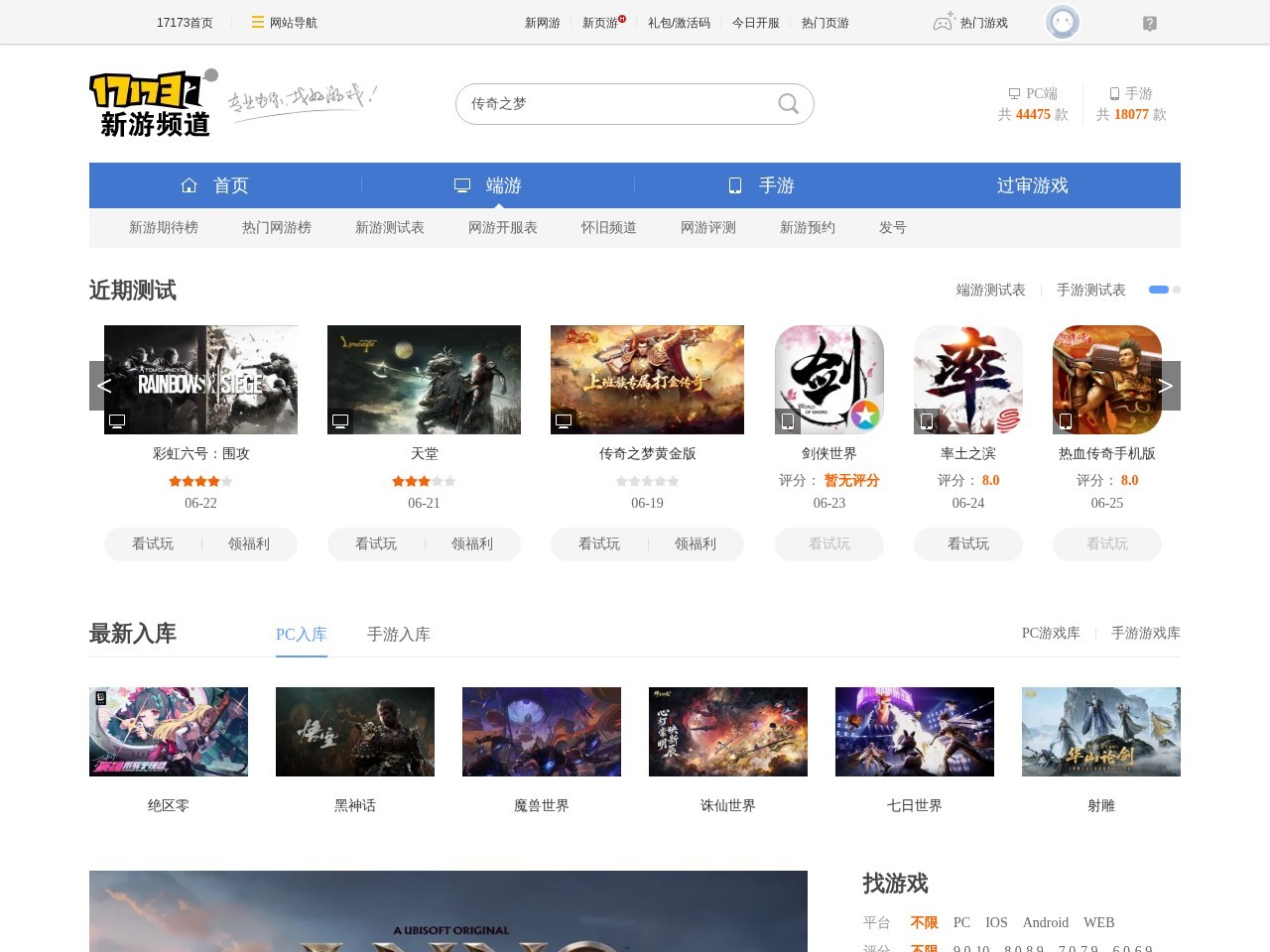
Task: Open 新游预约 submenu item
Action: (808, 227)
